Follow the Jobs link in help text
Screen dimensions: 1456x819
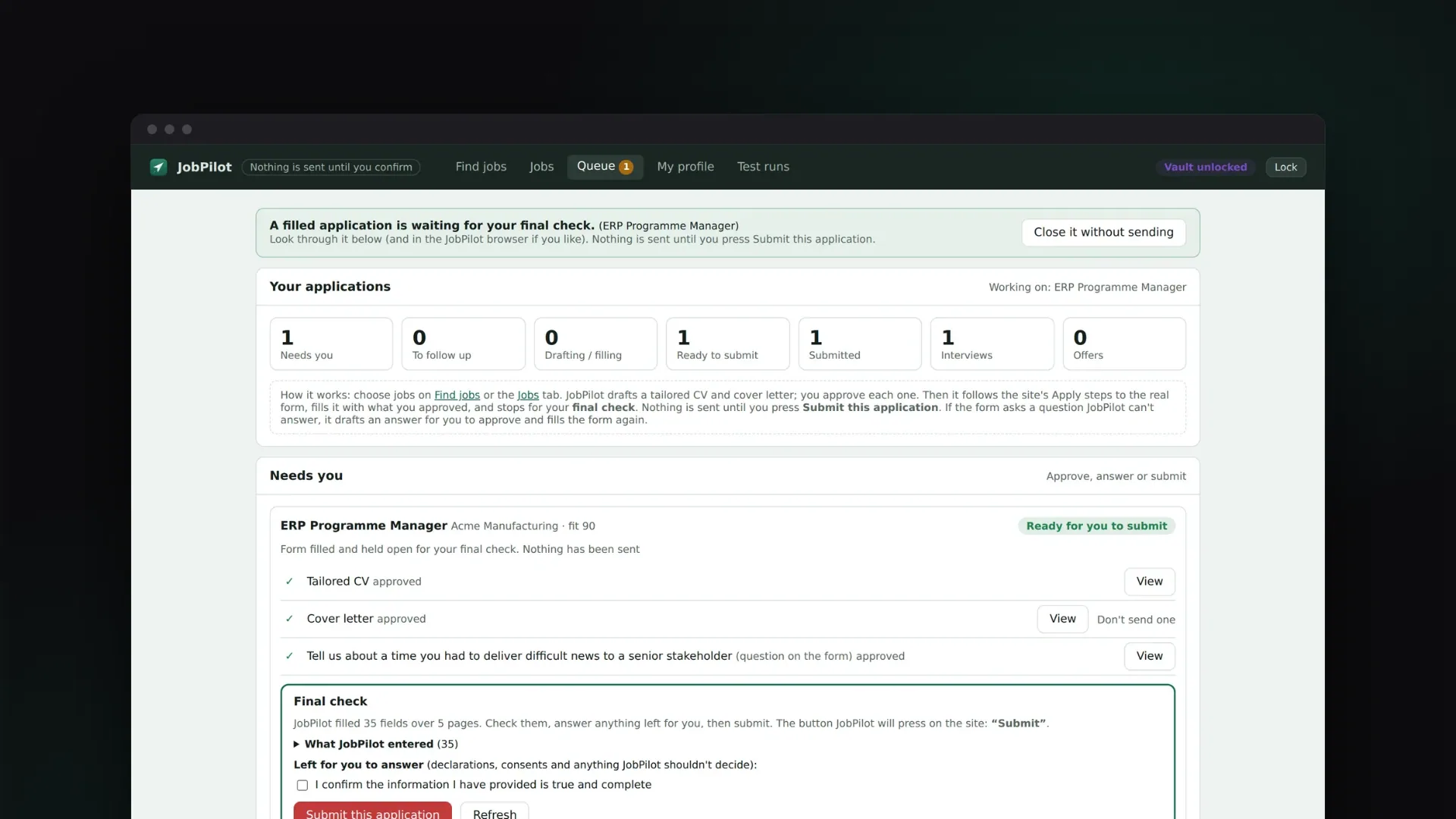click(528, 395)
